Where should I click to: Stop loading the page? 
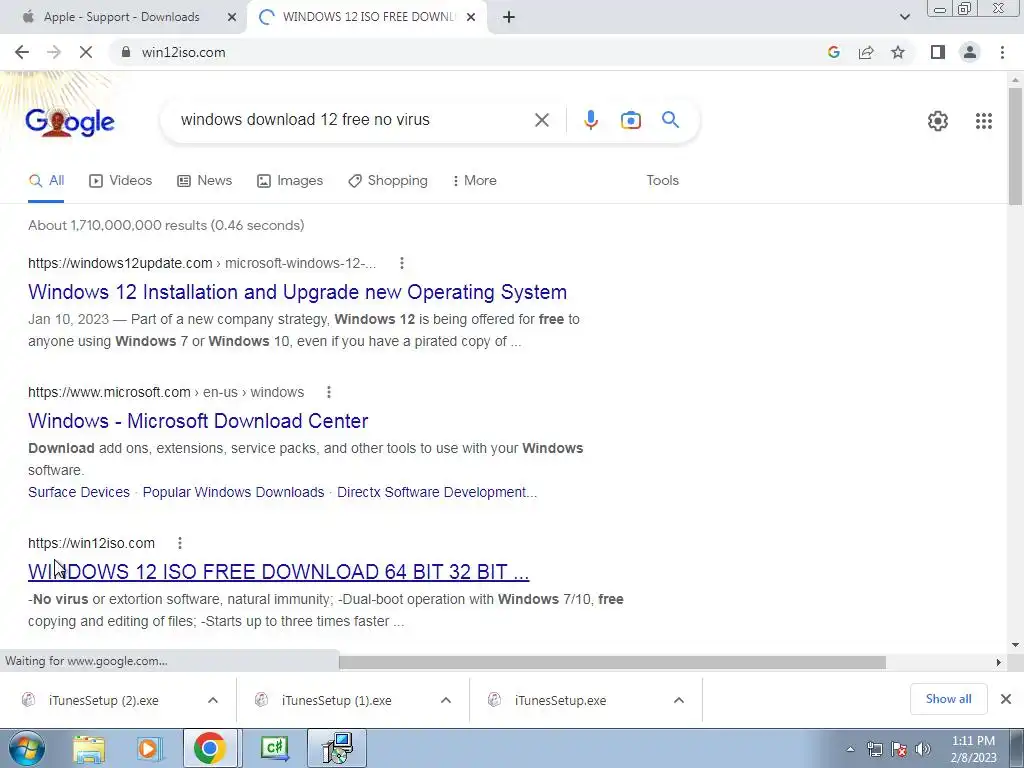click(86, 52)
